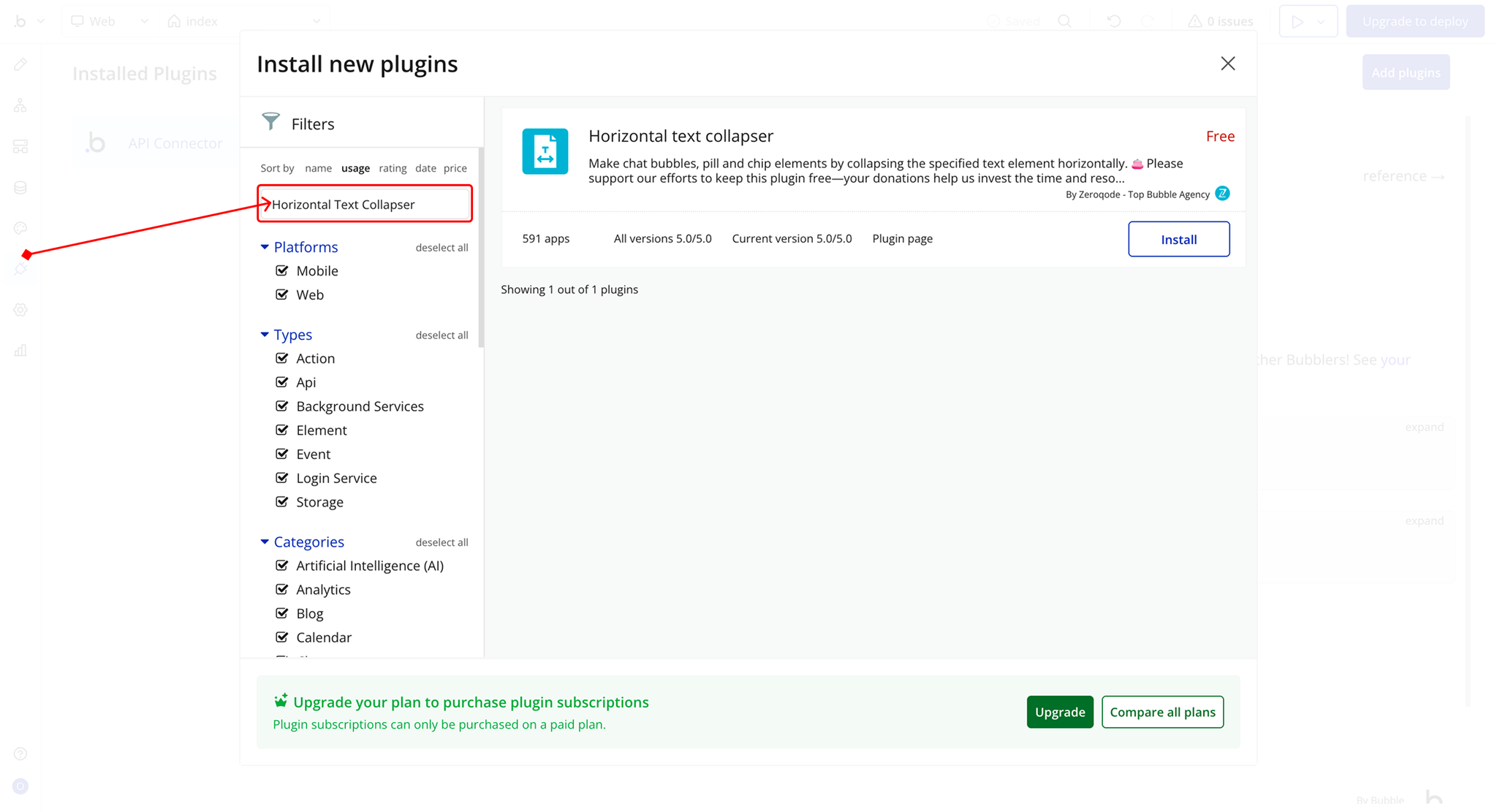
Task: Open the Settings gear icon in sidebar
Action: pos(20,310)
